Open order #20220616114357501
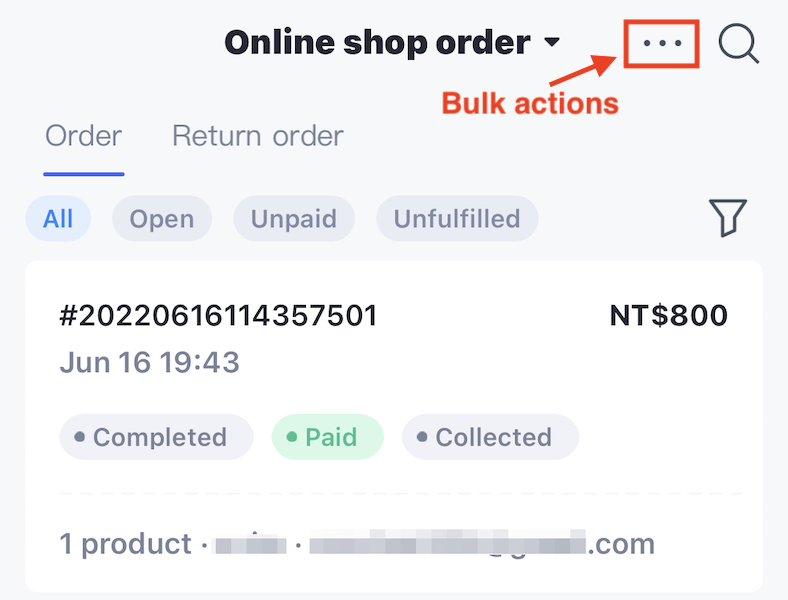Viewport: 788px width, 600px height. coord(218,316)
